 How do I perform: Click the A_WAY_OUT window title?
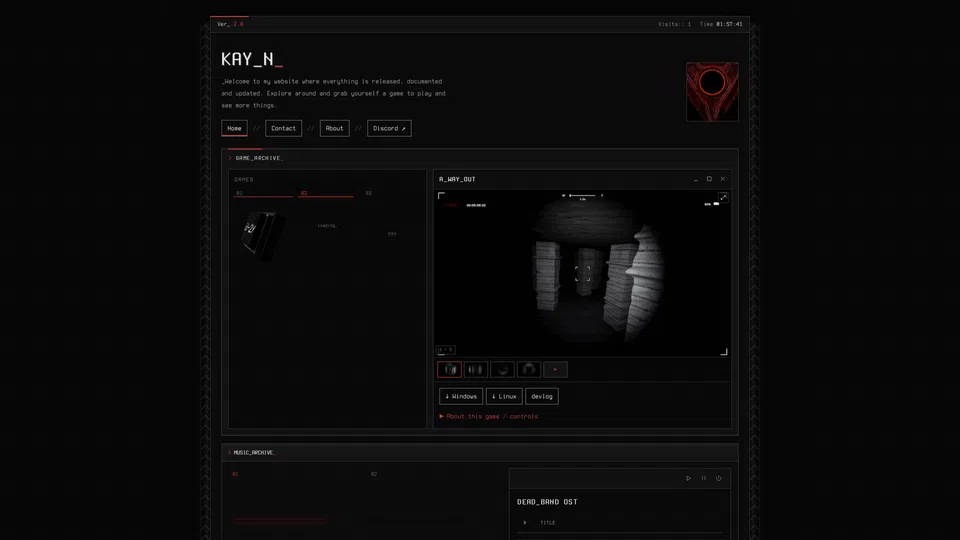coord(457,179)
